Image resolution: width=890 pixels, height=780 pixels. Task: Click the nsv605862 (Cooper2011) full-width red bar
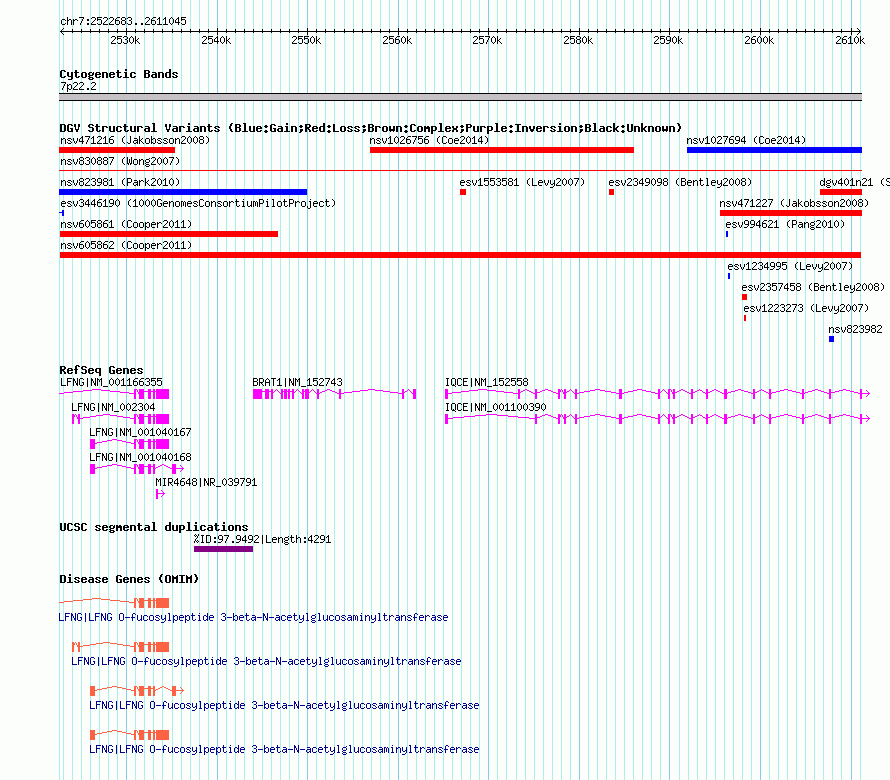click(x=460, y=255)
